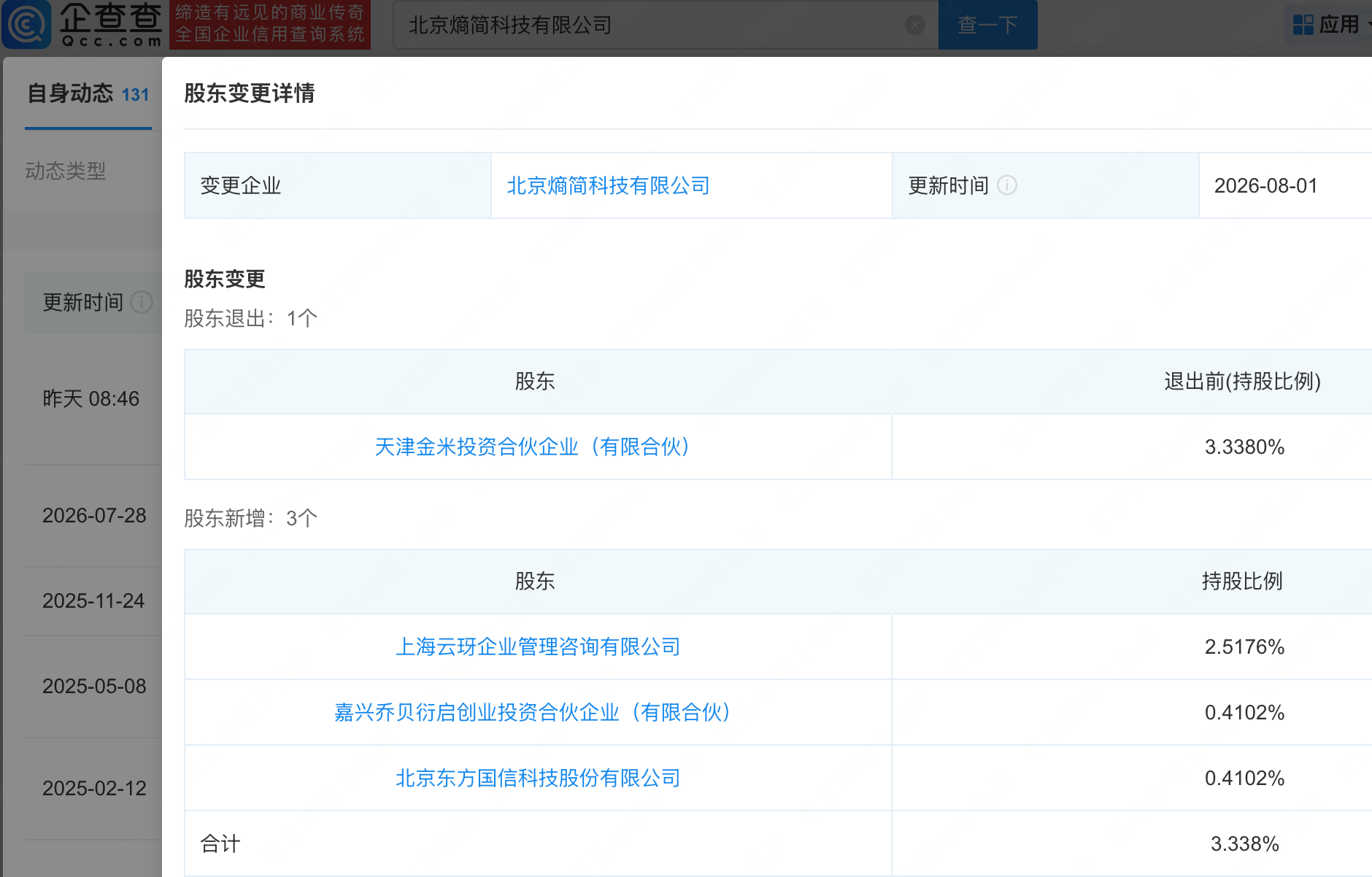Screen dimensions: 1372x877
Task: Click the 2.5176% shareholding value
Action: pyautogui.click(x=1244, y=646)
